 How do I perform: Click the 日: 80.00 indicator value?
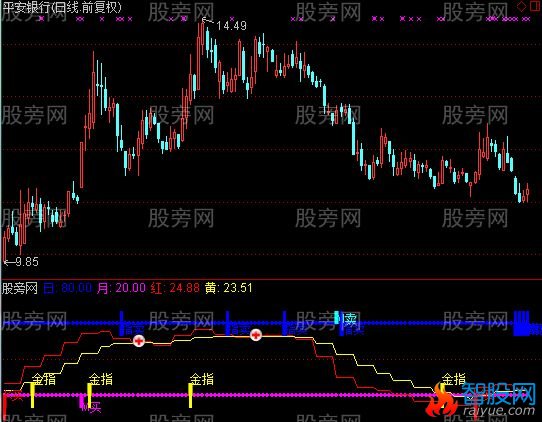tap(68, 288)
